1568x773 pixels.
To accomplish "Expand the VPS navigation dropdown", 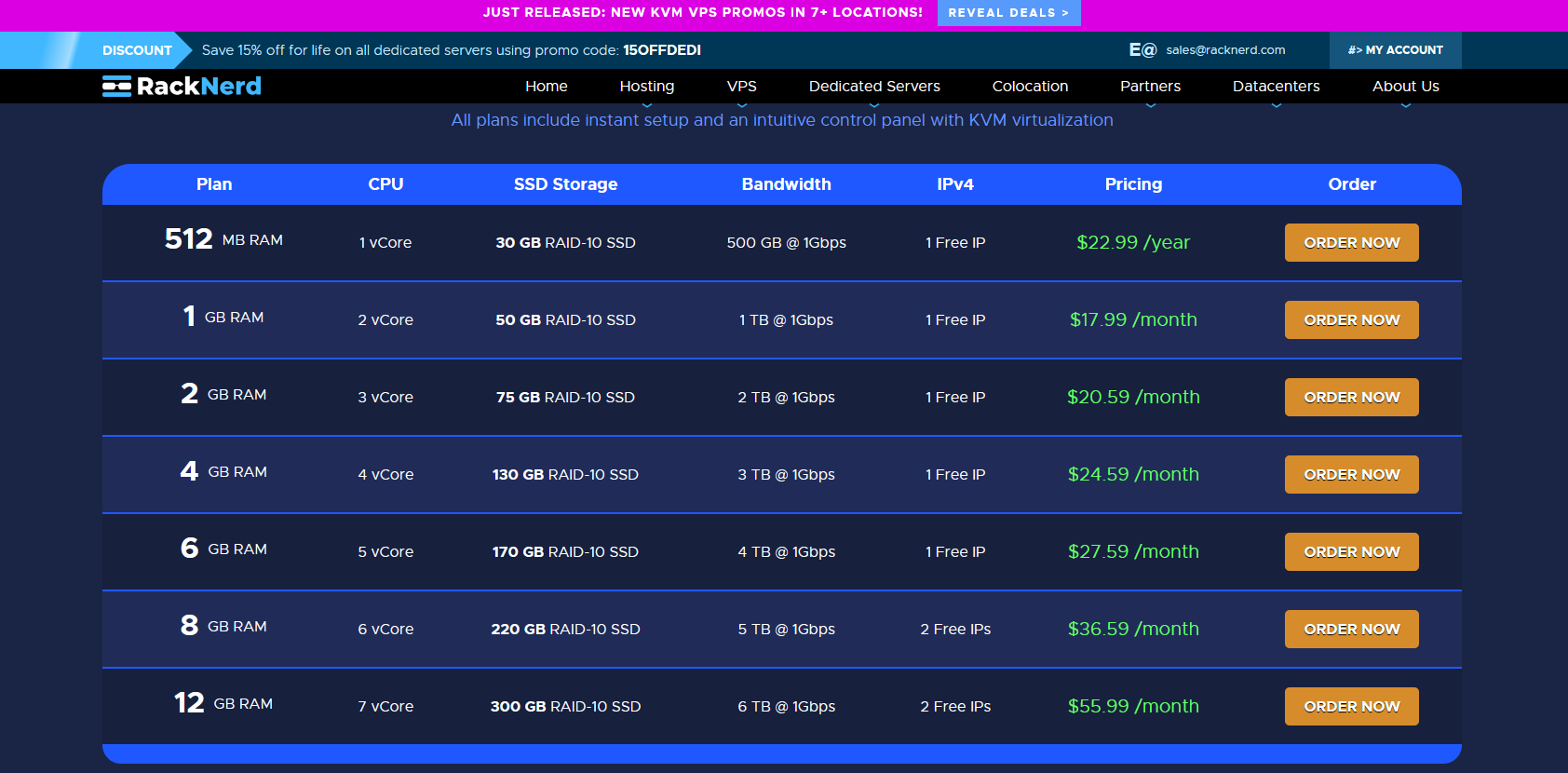I will (x=742, y=87).
